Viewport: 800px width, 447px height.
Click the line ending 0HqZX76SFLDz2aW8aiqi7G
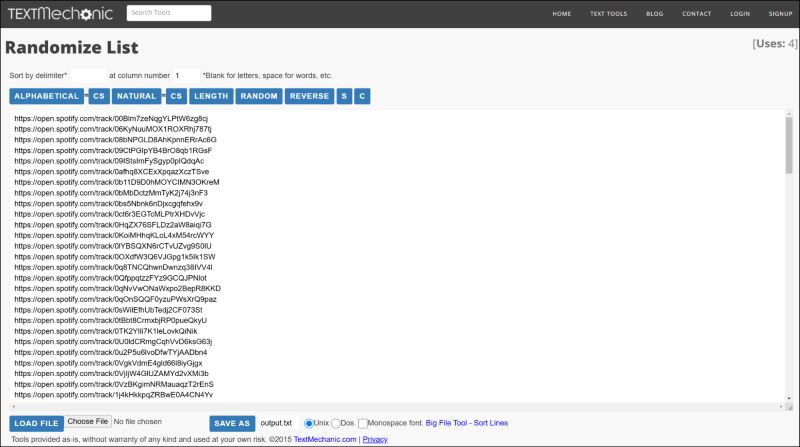tap(113, 225)
